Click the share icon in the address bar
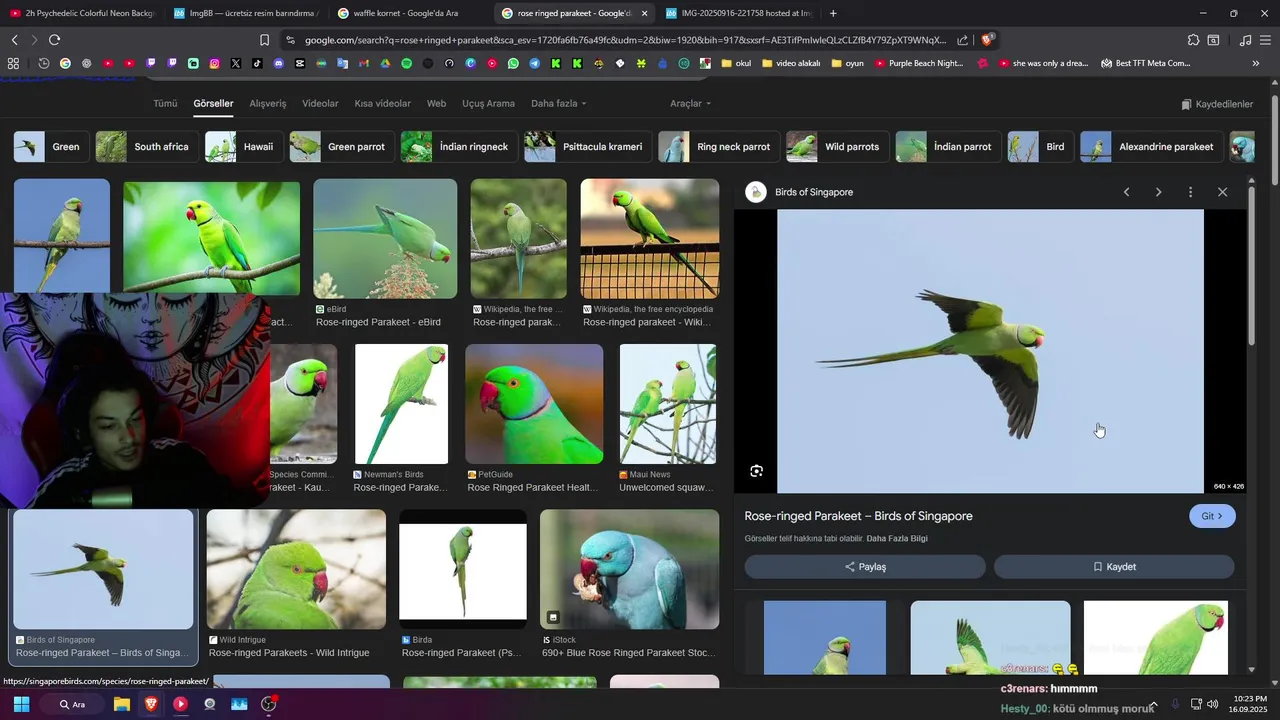The height and width of the screenshot is (720, 1280). (x=962, y=40)
